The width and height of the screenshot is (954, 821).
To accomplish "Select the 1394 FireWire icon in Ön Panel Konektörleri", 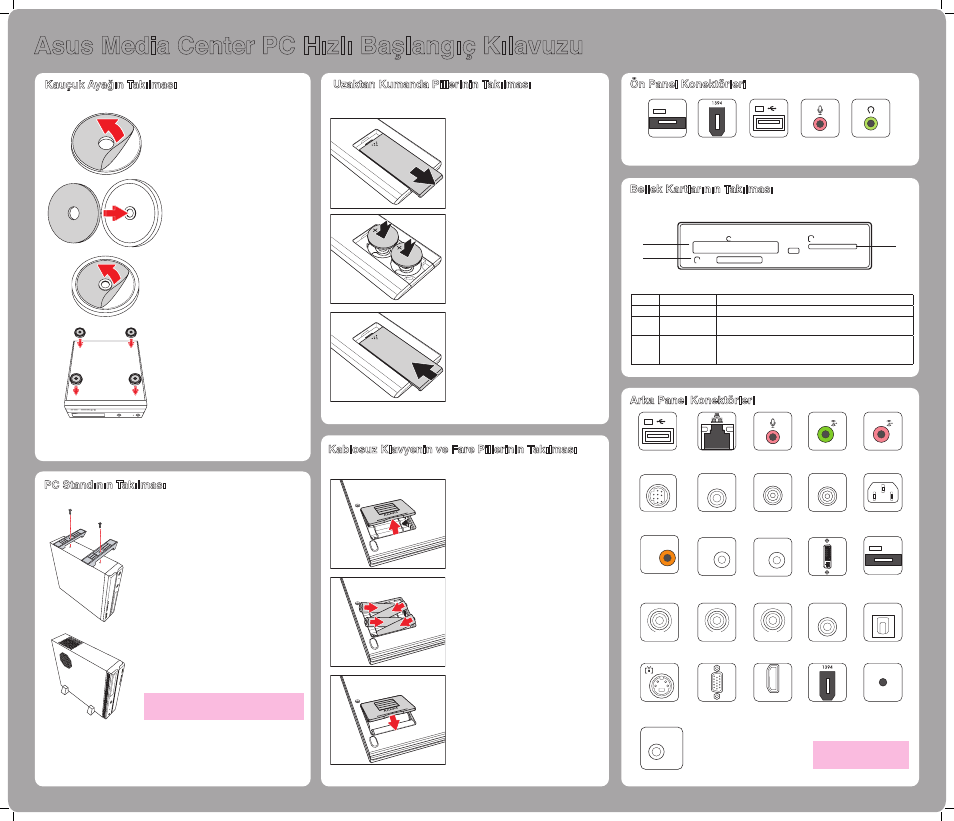I will 717,118.
